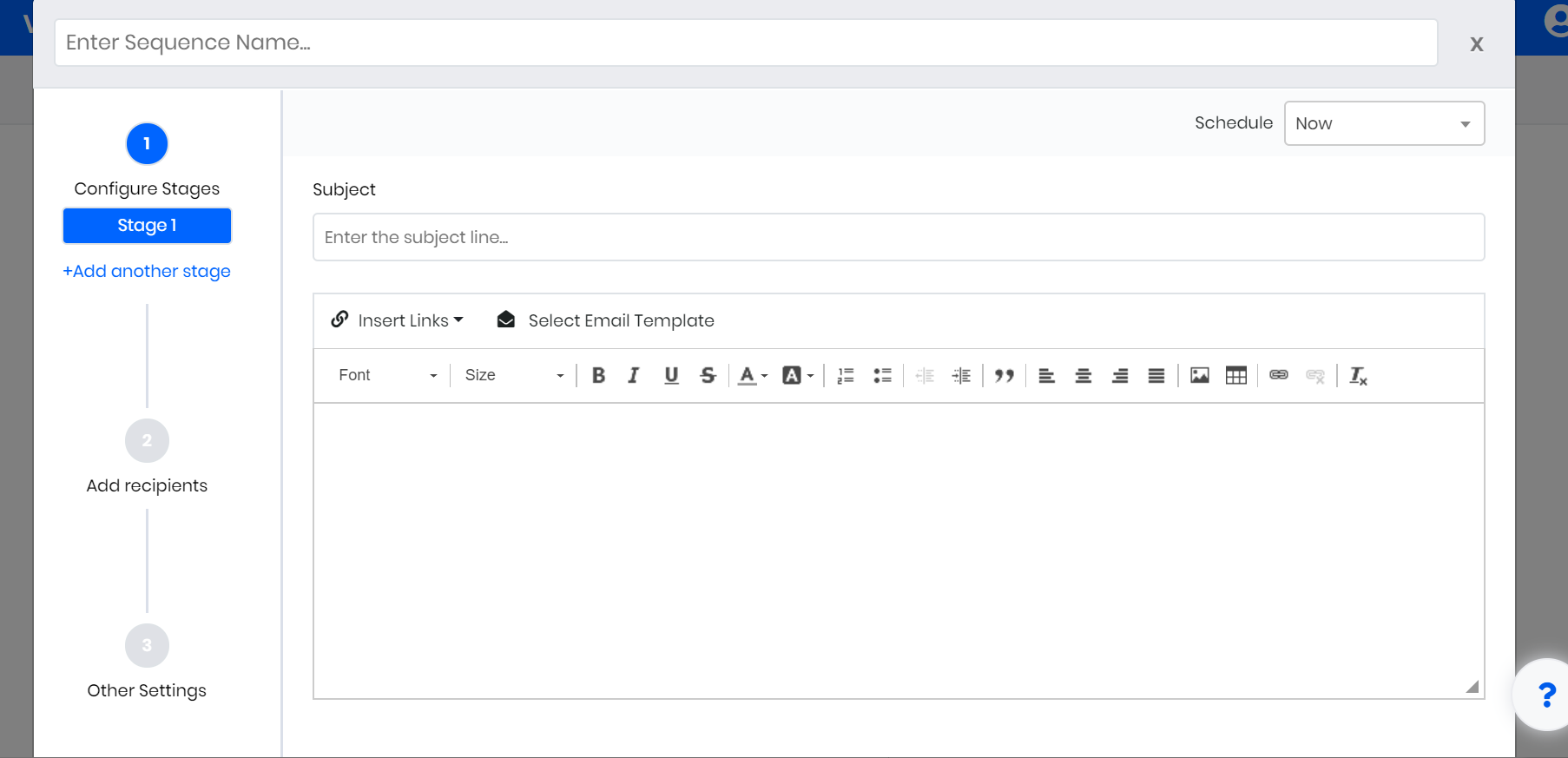
Task: Remove formatting from selected text
Action: pos(1358,375)
